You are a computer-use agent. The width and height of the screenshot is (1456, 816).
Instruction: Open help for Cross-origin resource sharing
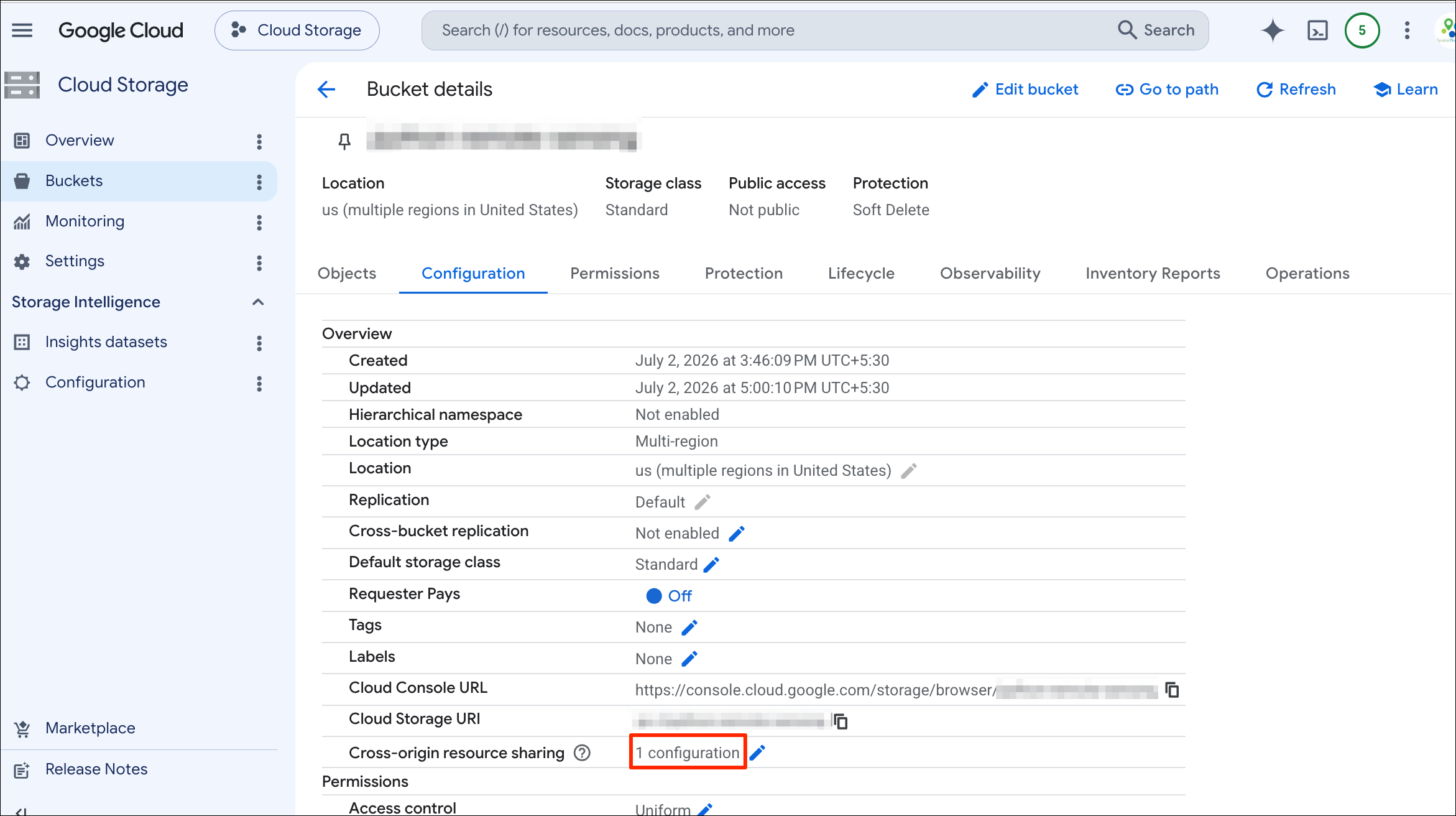click(x=582, y=753)
